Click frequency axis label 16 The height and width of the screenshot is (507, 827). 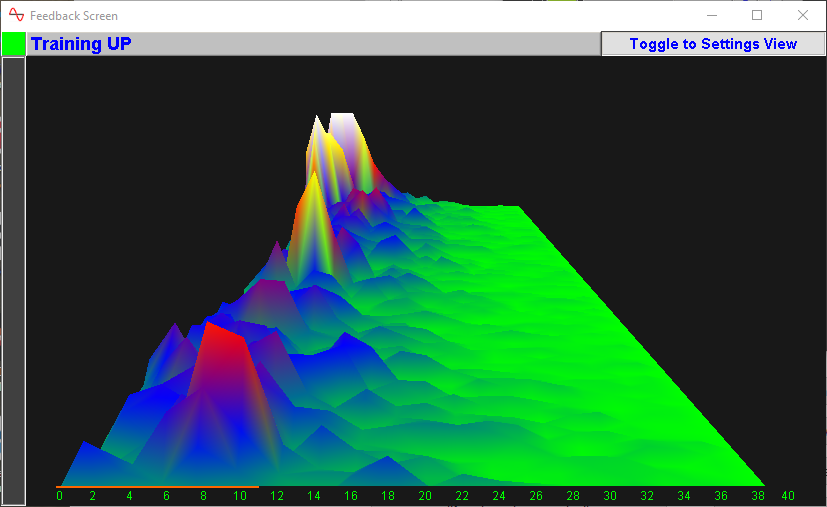[351, 496]
